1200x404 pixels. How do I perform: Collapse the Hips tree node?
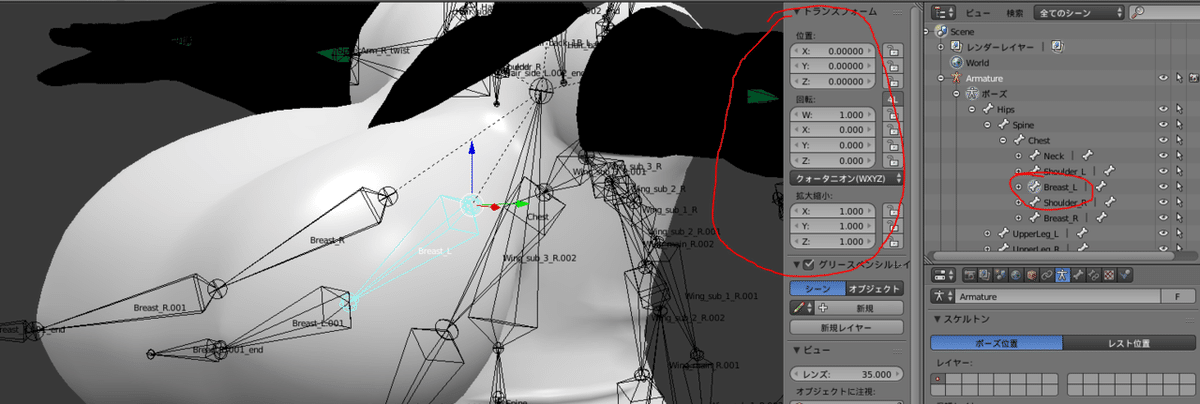click(x=974, y=109)
